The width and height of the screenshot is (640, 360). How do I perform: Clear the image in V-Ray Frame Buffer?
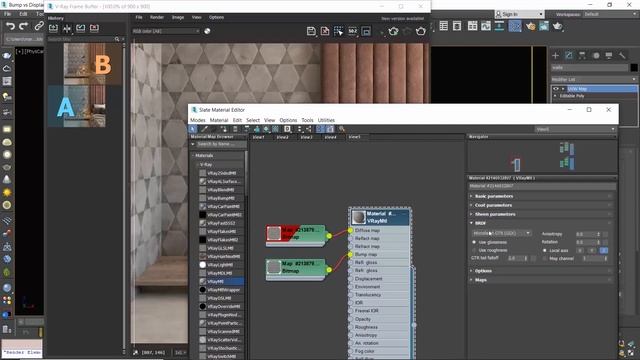point(325,31)
